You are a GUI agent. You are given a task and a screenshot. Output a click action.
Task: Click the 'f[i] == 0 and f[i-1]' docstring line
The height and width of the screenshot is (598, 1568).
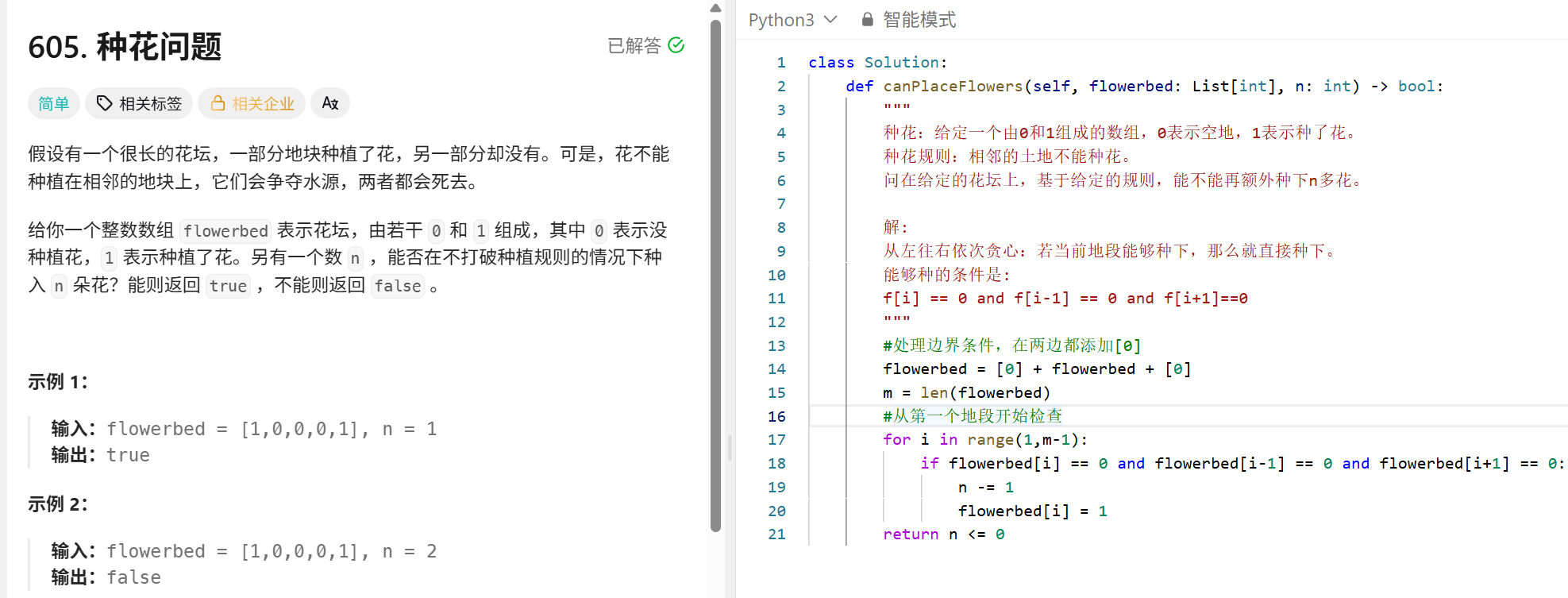(1065, 299)
